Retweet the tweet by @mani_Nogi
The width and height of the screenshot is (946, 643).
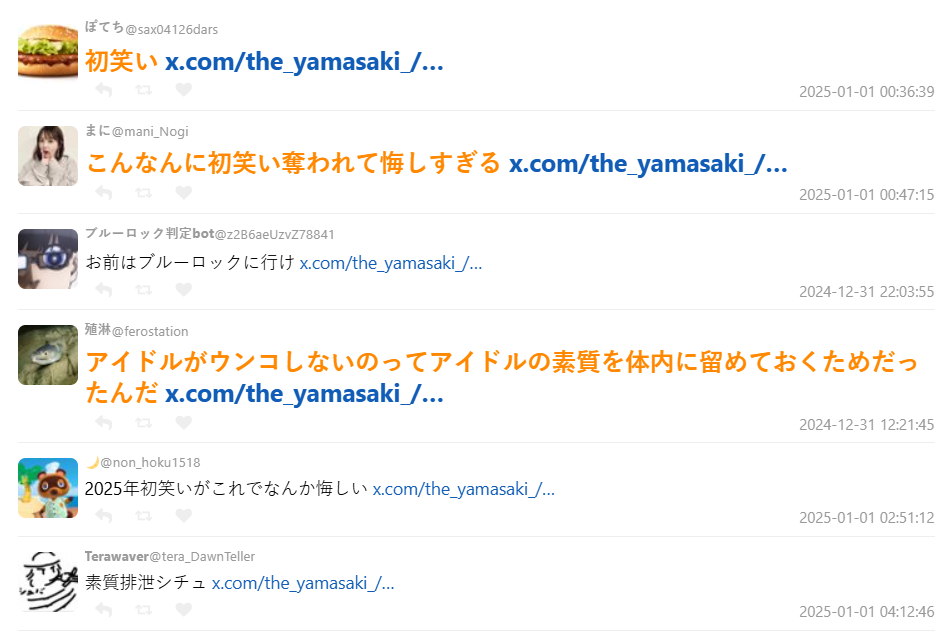pyautogui.click(x=144, y=193)
